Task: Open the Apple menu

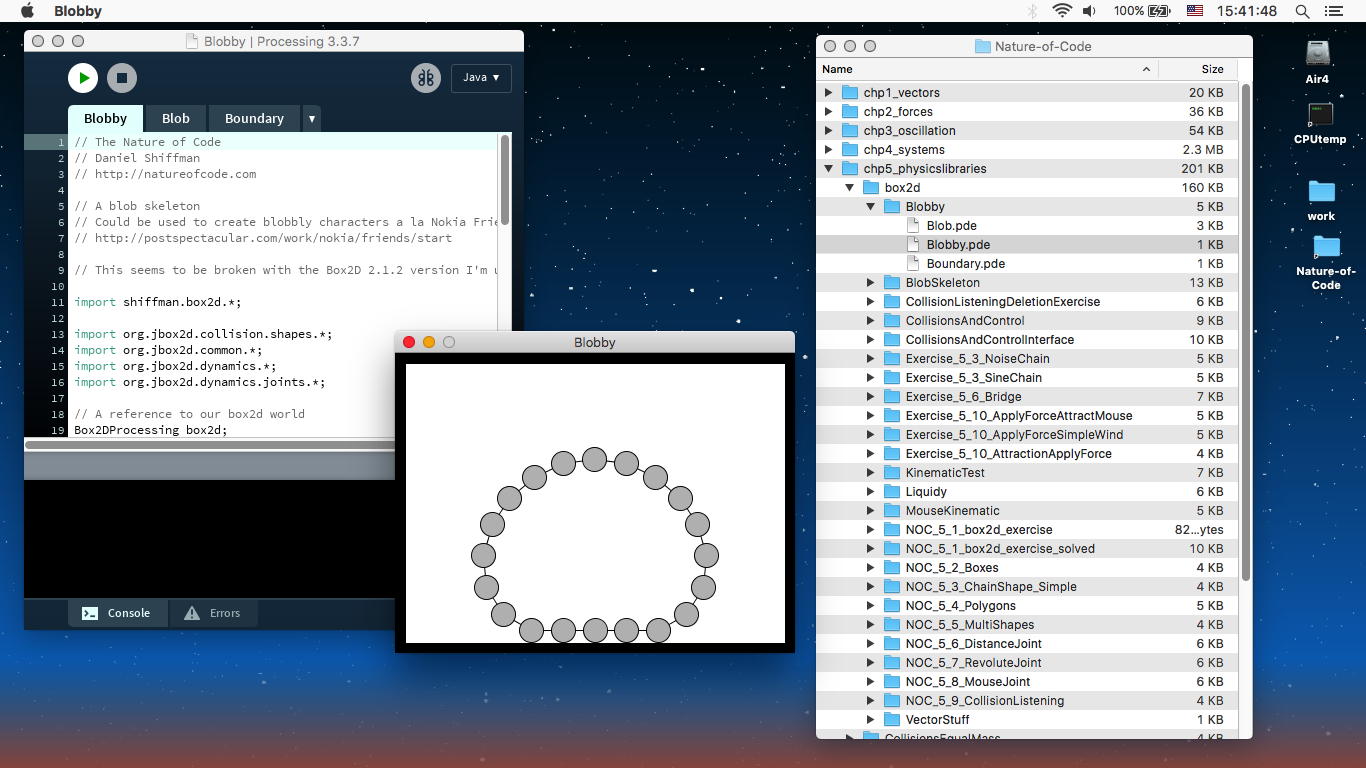Action: point(28,11)
